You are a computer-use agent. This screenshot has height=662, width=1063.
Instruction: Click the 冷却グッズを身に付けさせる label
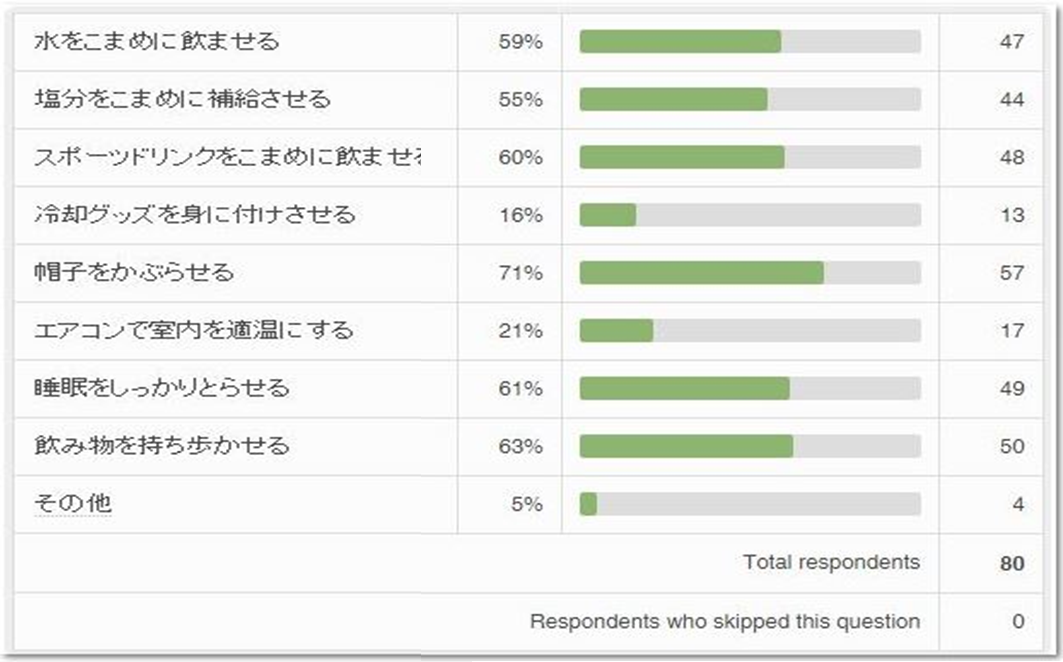point(194,215)
